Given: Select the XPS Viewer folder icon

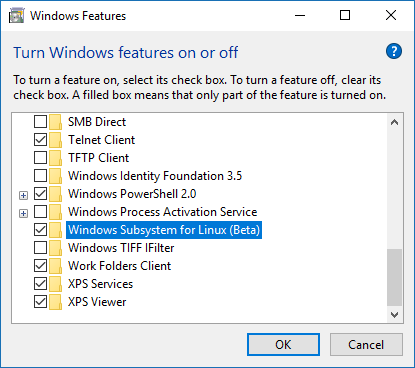Looking at the screenshot, I should (x=55, y=302).
